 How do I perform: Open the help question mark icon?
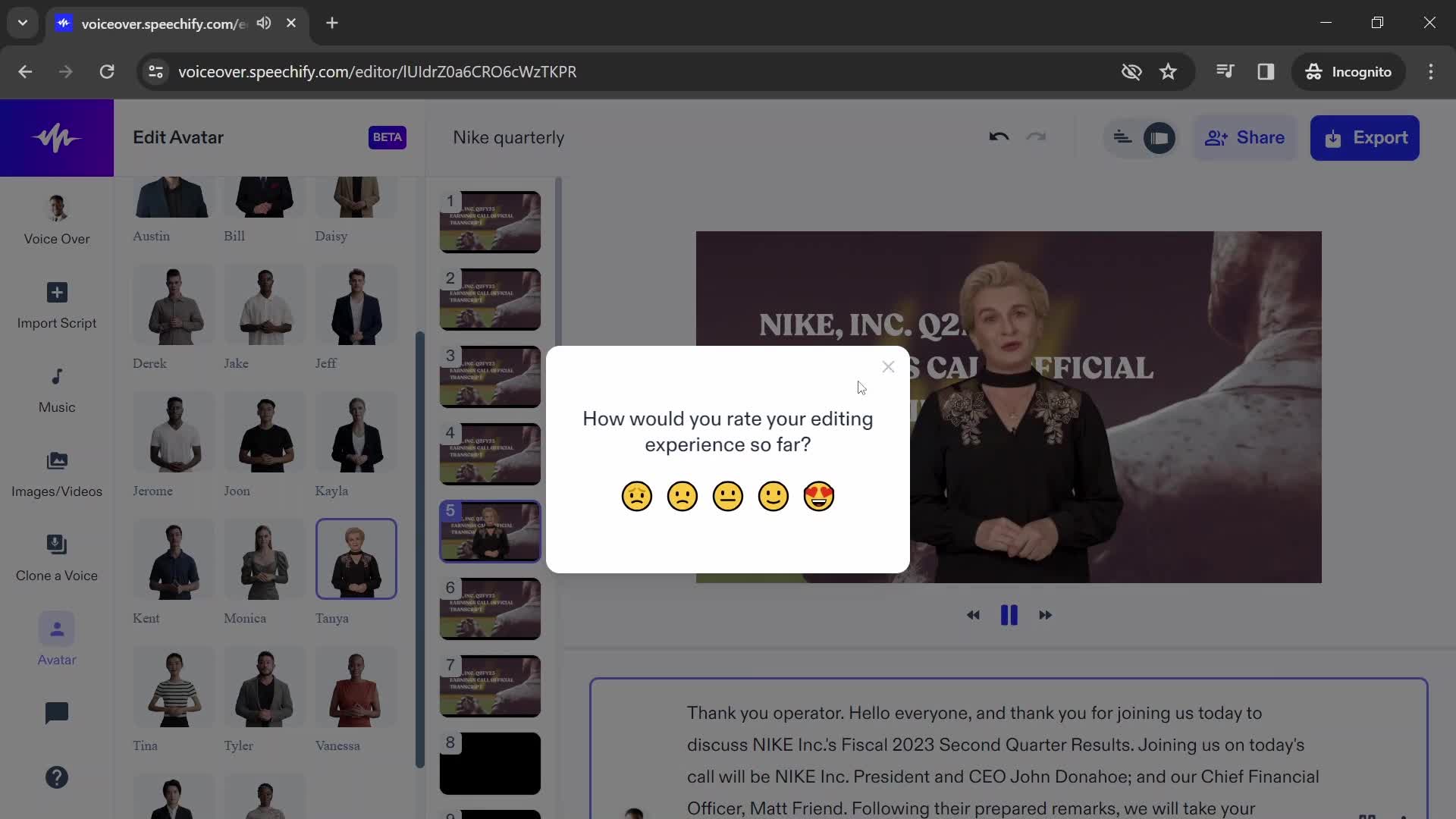[57, 777]
